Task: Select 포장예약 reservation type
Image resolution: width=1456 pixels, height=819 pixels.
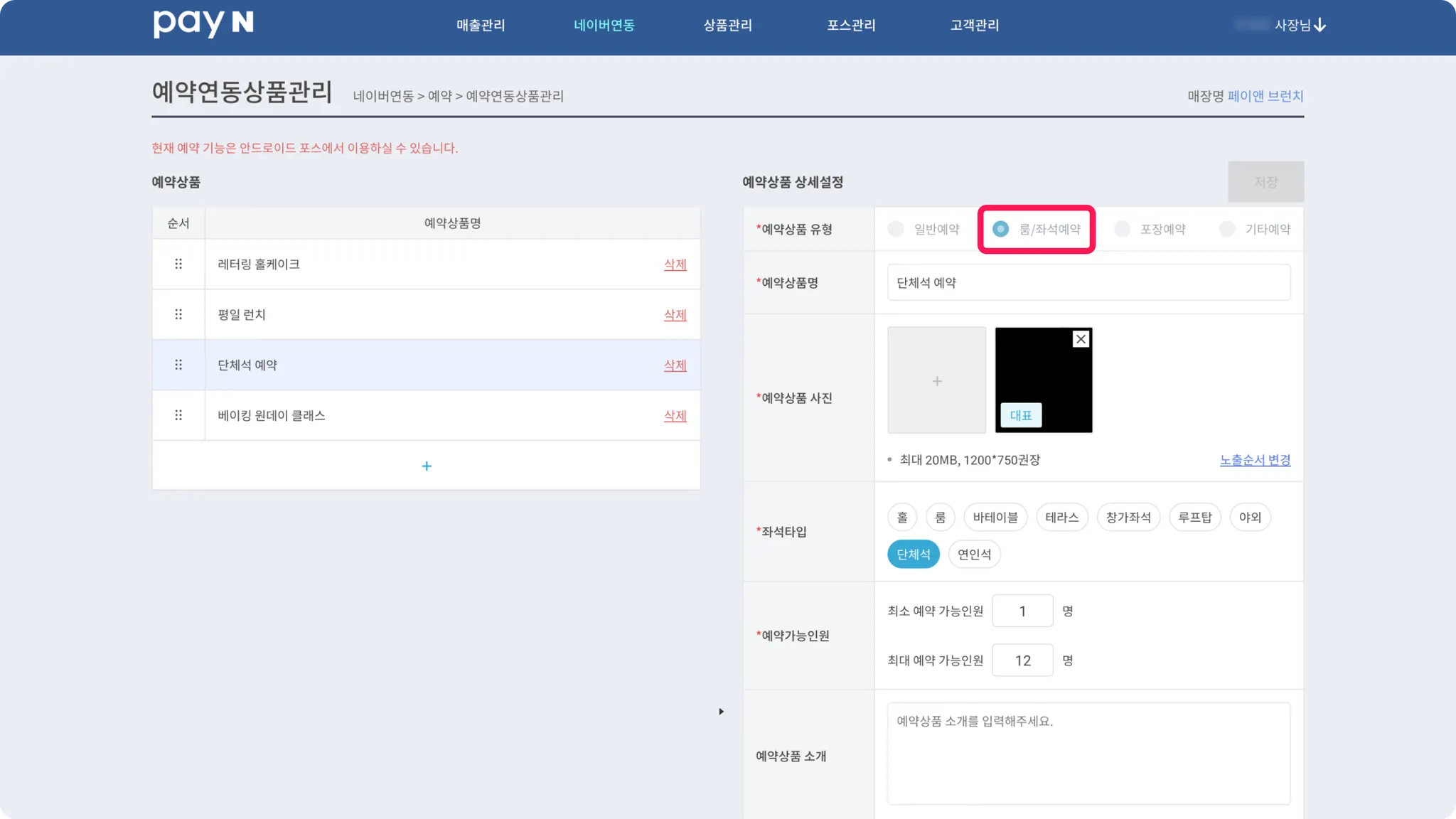Action: click(1122, 229)
